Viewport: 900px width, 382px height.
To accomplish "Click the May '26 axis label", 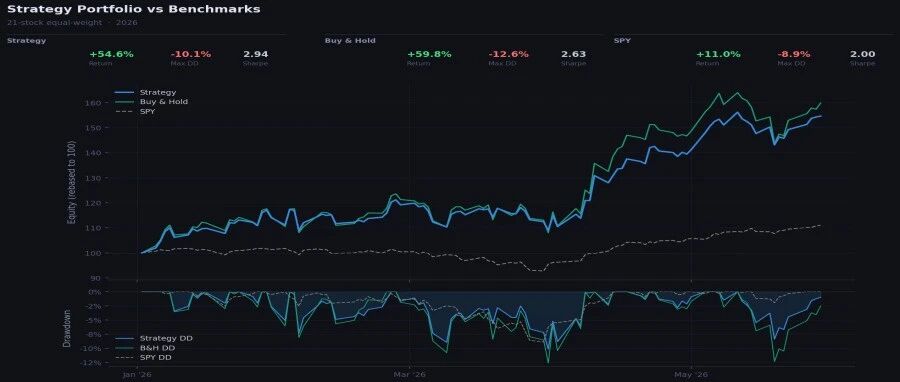I will pos(692,375).
